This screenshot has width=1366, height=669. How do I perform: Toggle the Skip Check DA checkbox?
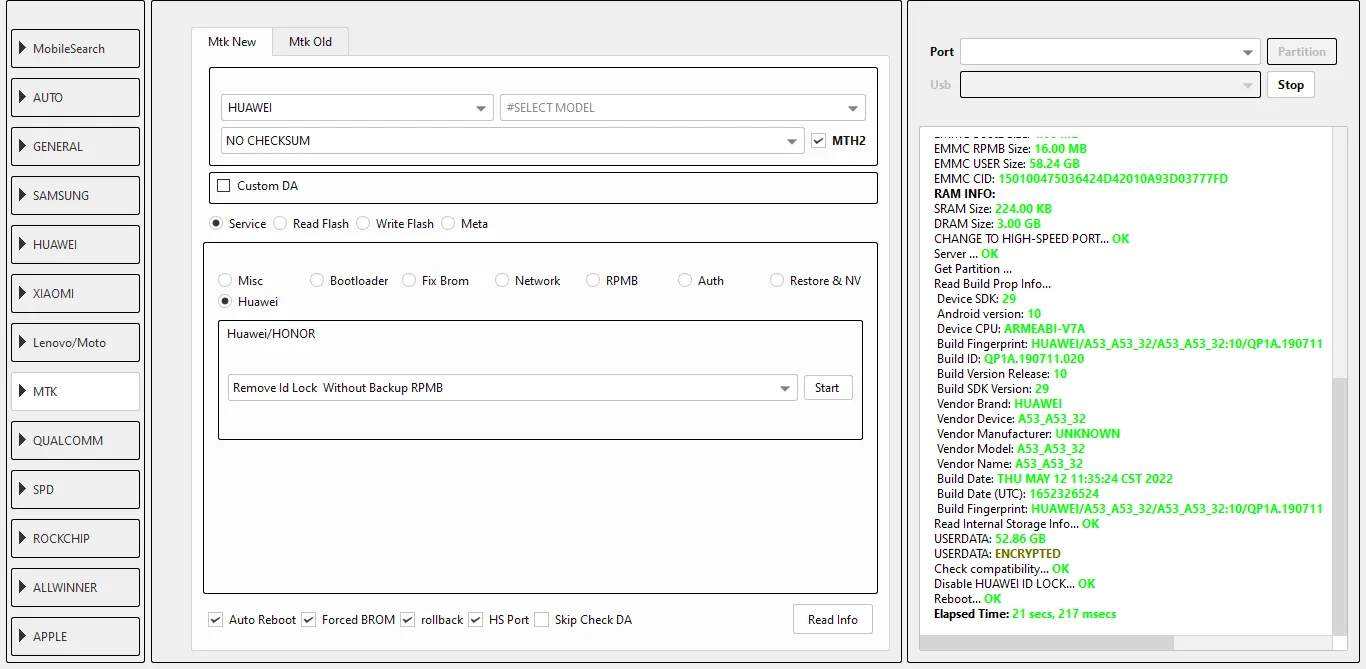point(542,620)
